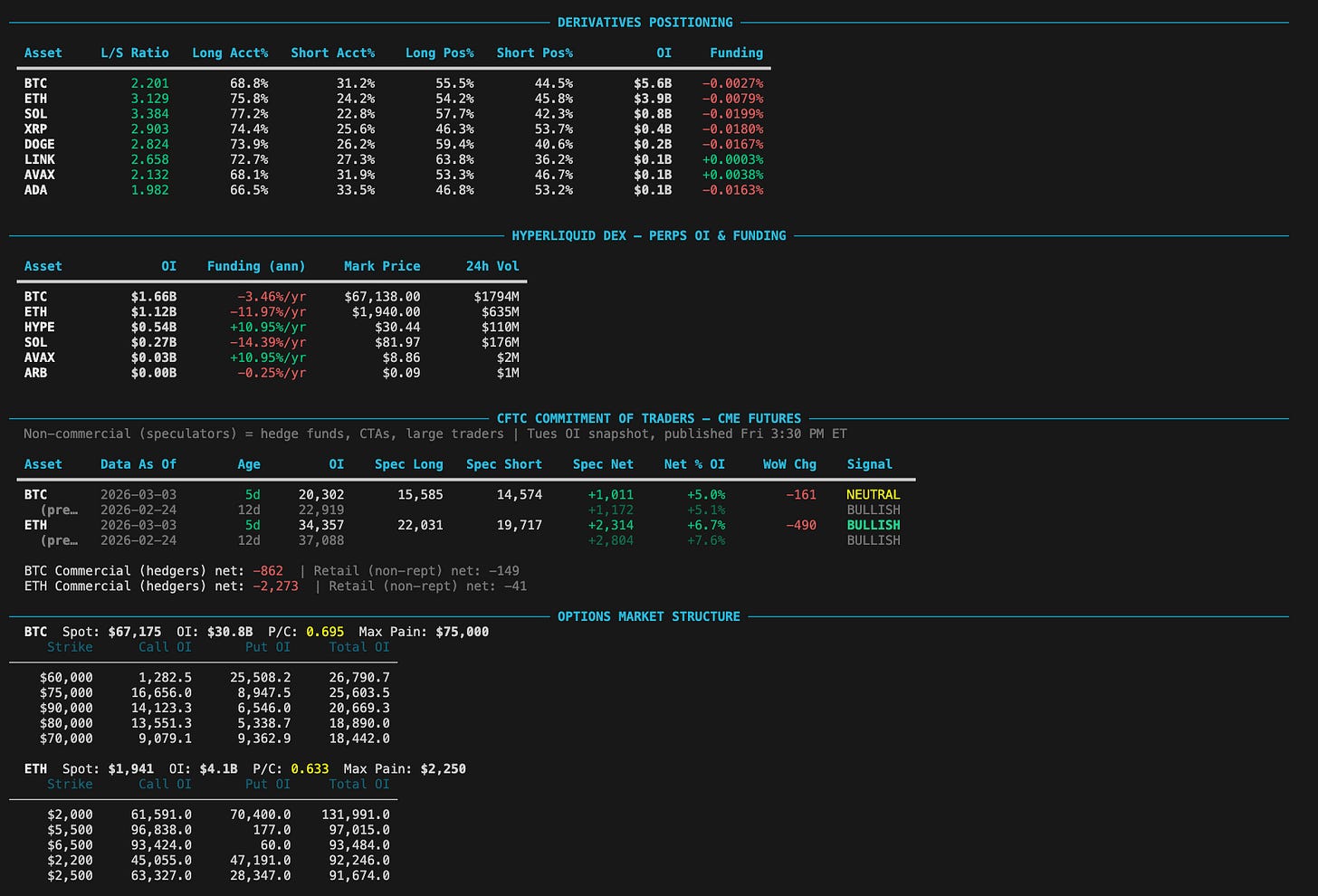Click BTC total OI 18,442.0
1318x896 pixels.
[x=359, y=739]
